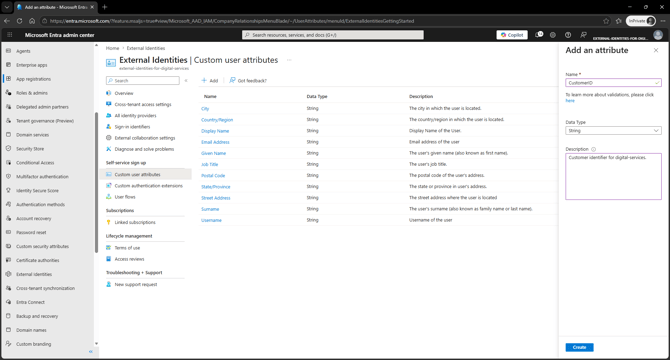Click Home in the breadcrumb
Screen dimensions: 670x360
112,48
